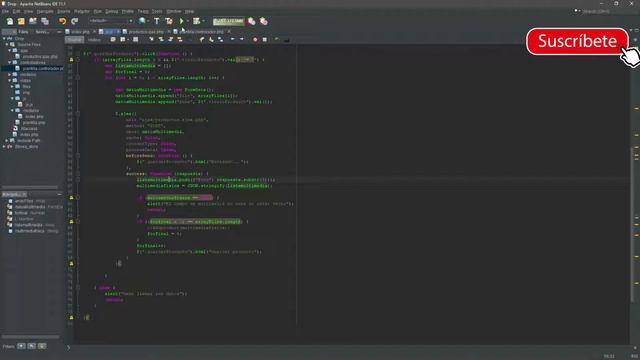
Task: Click the Shift Line Right icon
Action: [242, 40]
